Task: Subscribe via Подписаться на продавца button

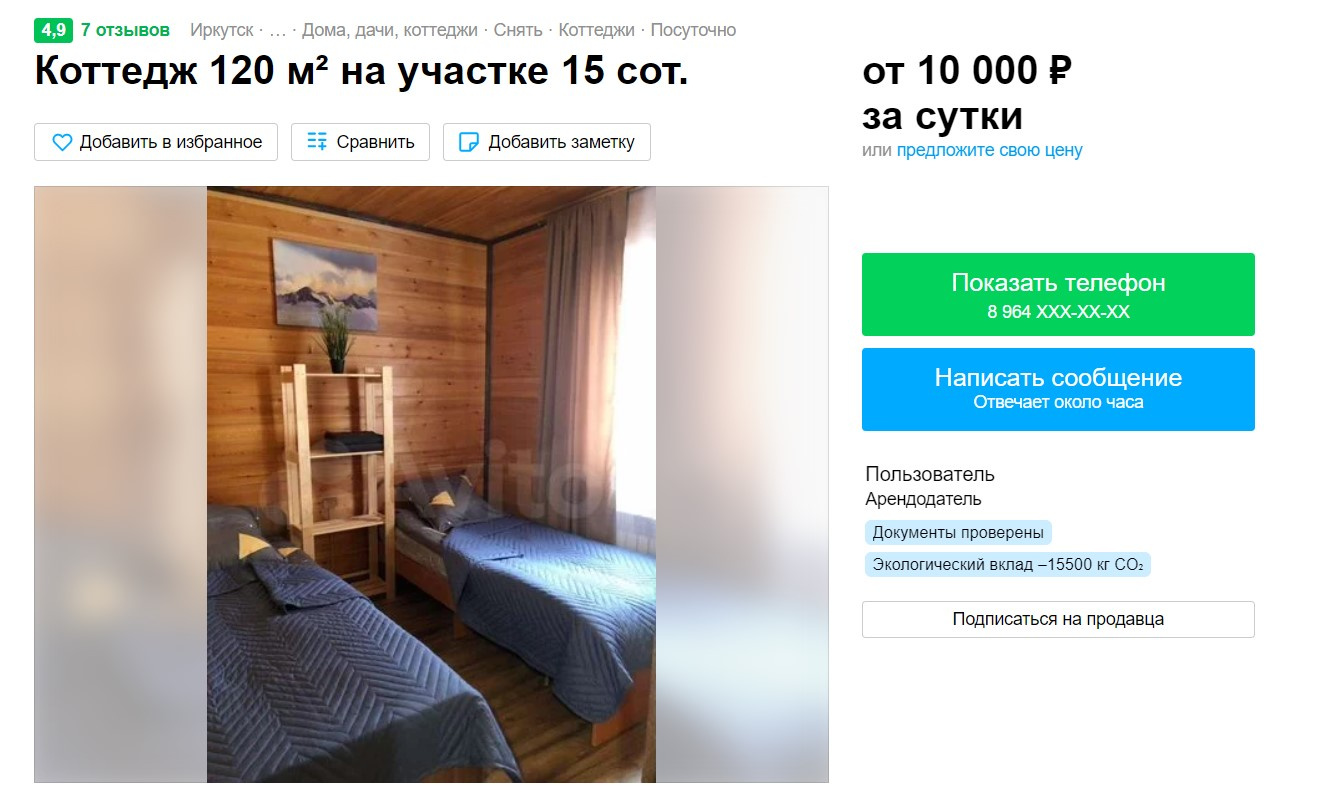Action: coord(1058,619)
